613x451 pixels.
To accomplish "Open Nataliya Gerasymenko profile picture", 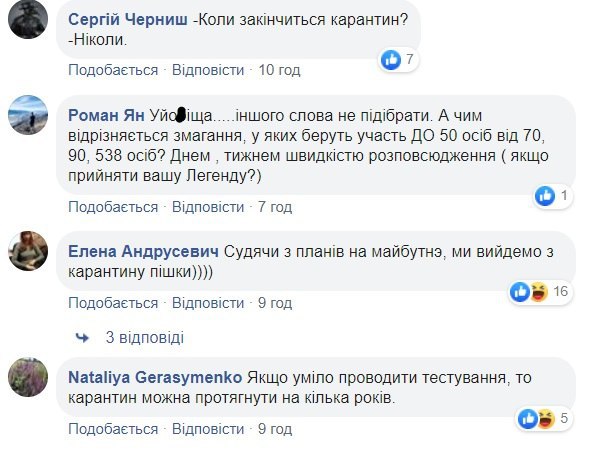I will (x=30, y=378).
